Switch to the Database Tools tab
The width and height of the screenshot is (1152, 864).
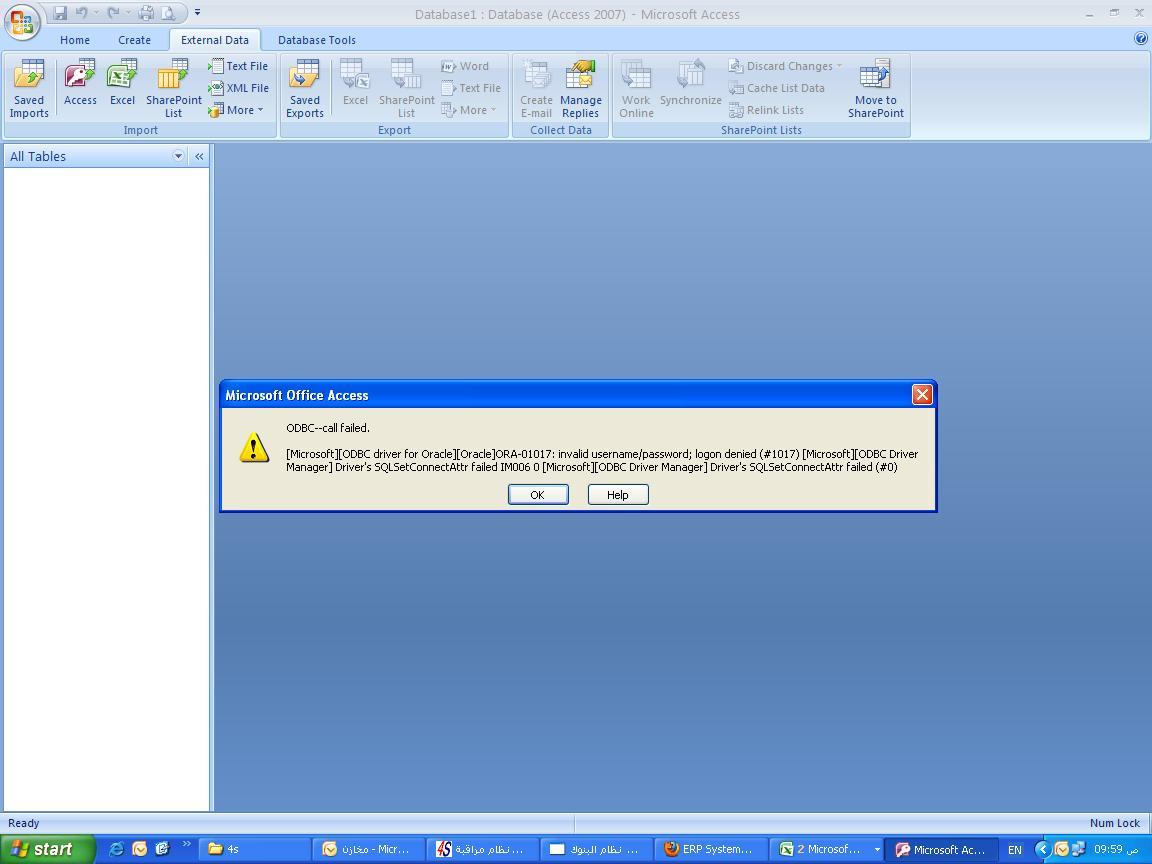point(316,40)
